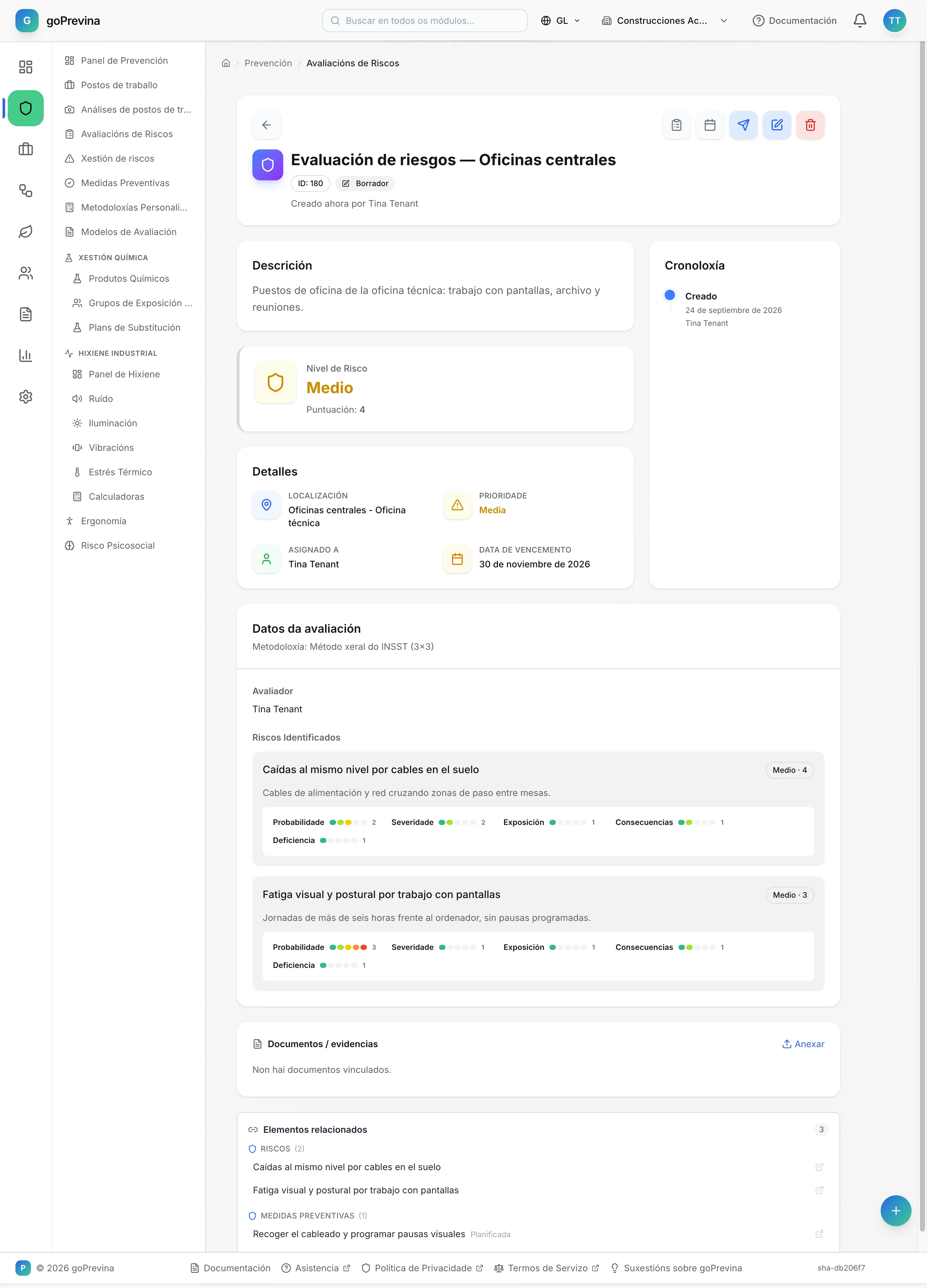
Task: Open the connected shapes module icon in the rail
Action: pyautogui.click(x=25, y=190)
